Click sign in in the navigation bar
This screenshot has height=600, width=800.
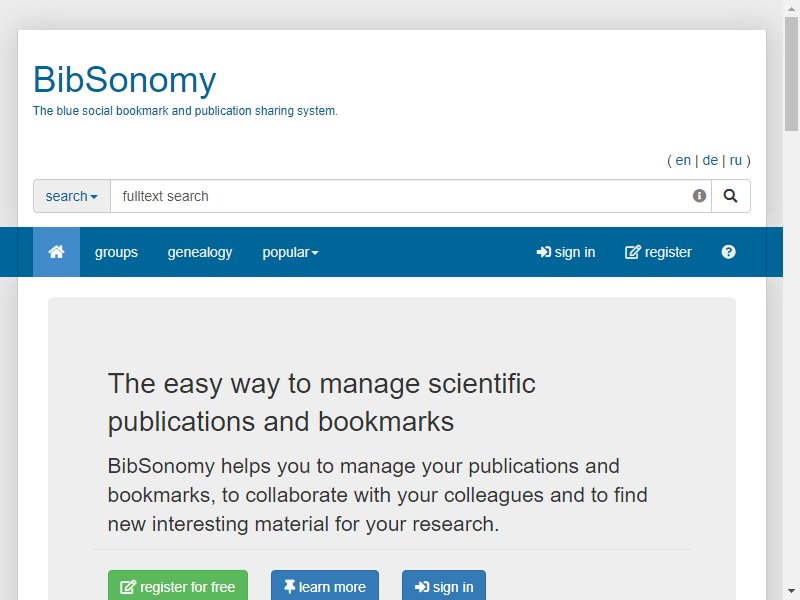[x=565, y=252]
